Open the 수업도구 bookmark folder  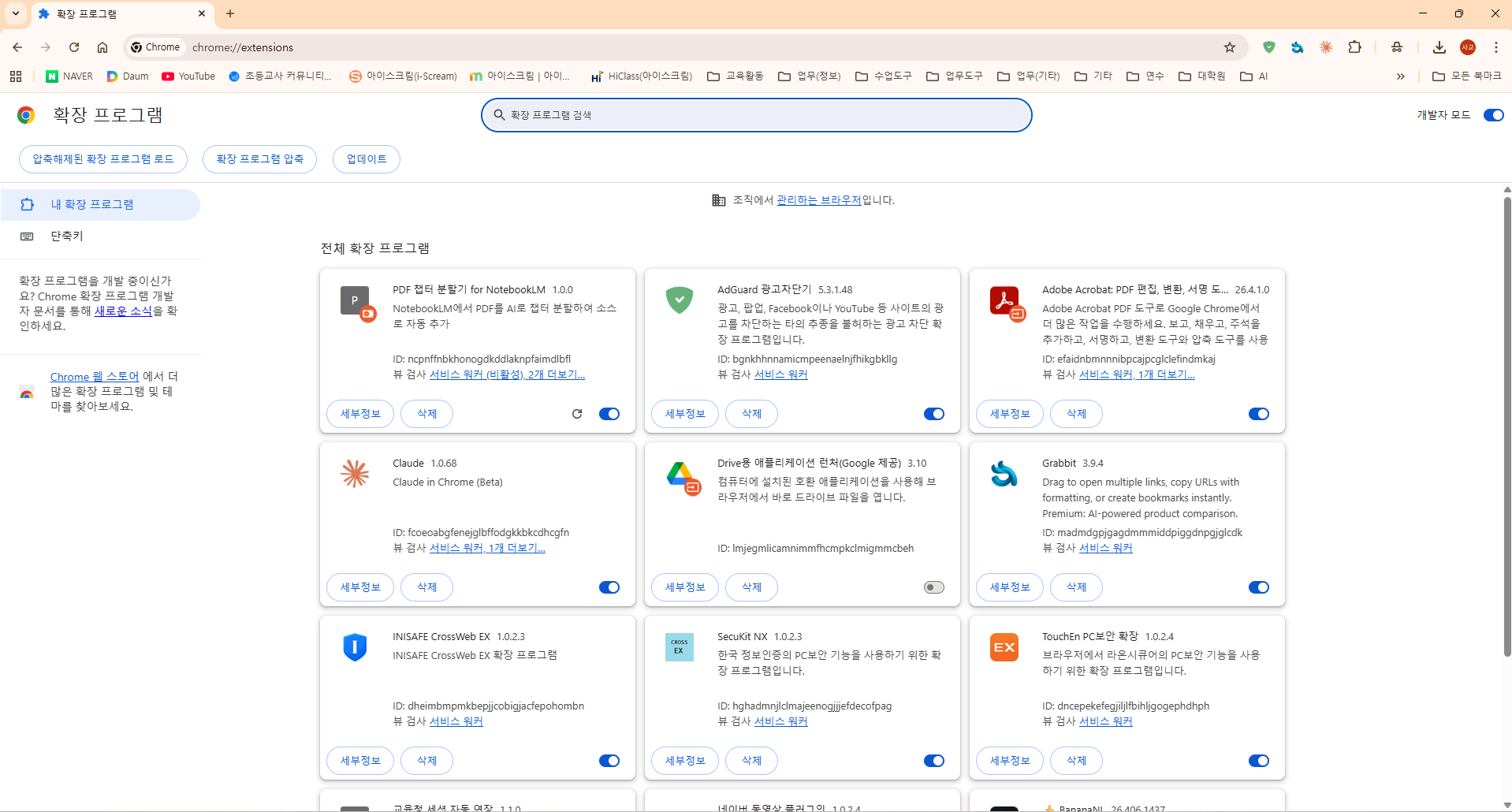pos(884,76)
